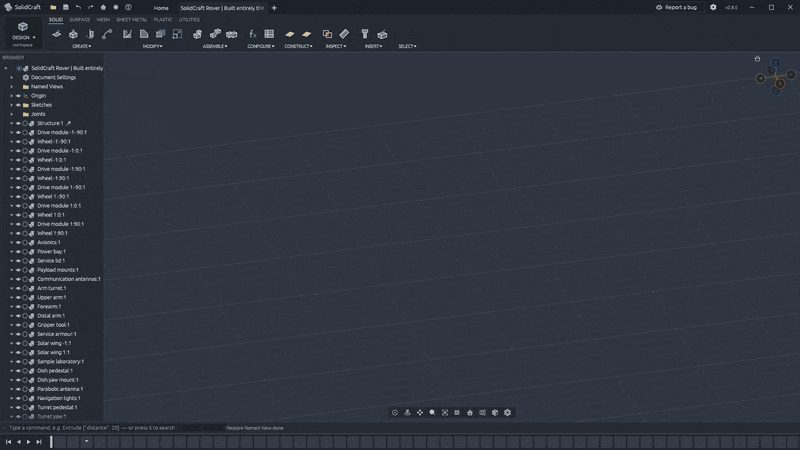Open the fx parameters tool
The height and width of the screenshot is (450, 800).
[252, 34]
